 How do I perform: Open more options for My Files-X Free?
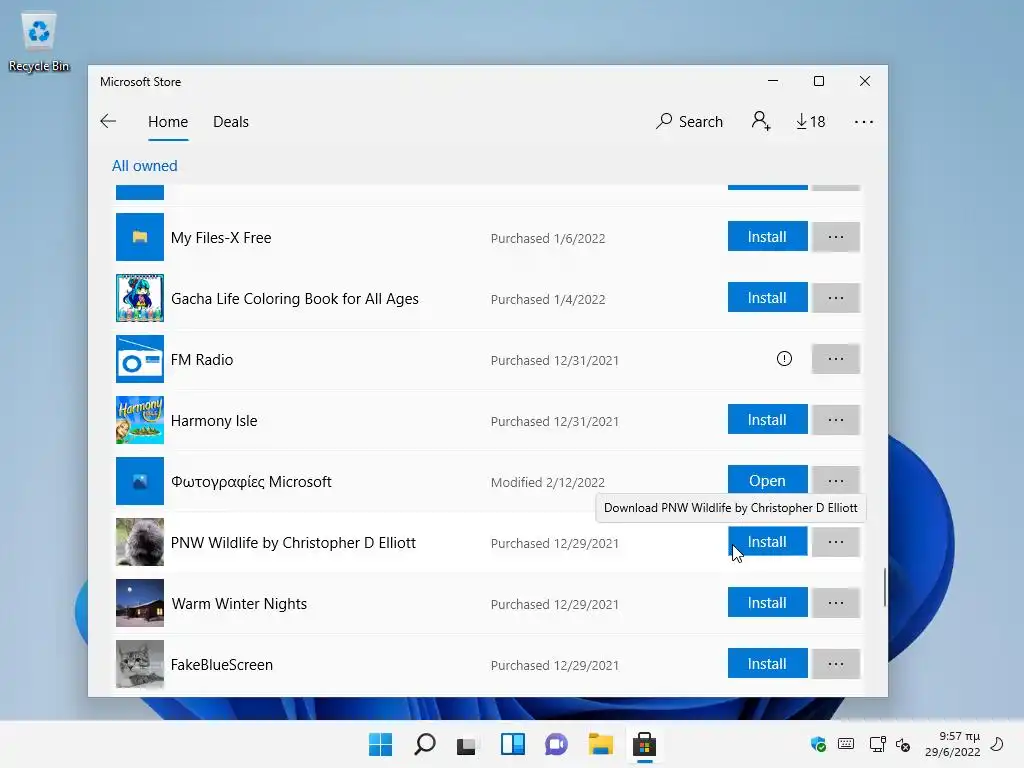pyautogui.click(x=835, y=236)
